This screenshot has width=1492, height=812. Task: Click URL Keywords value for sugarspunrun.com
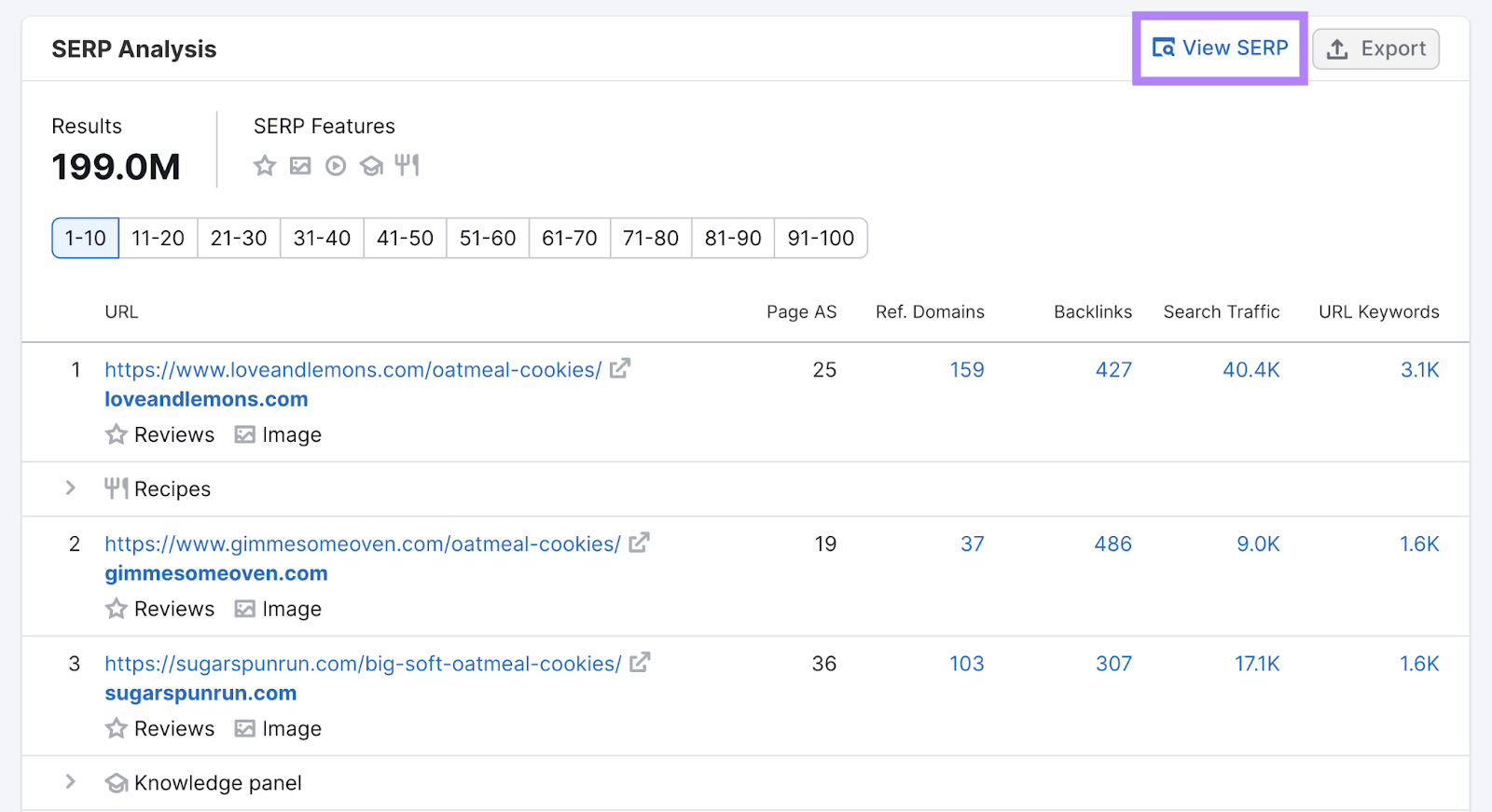1419,664
